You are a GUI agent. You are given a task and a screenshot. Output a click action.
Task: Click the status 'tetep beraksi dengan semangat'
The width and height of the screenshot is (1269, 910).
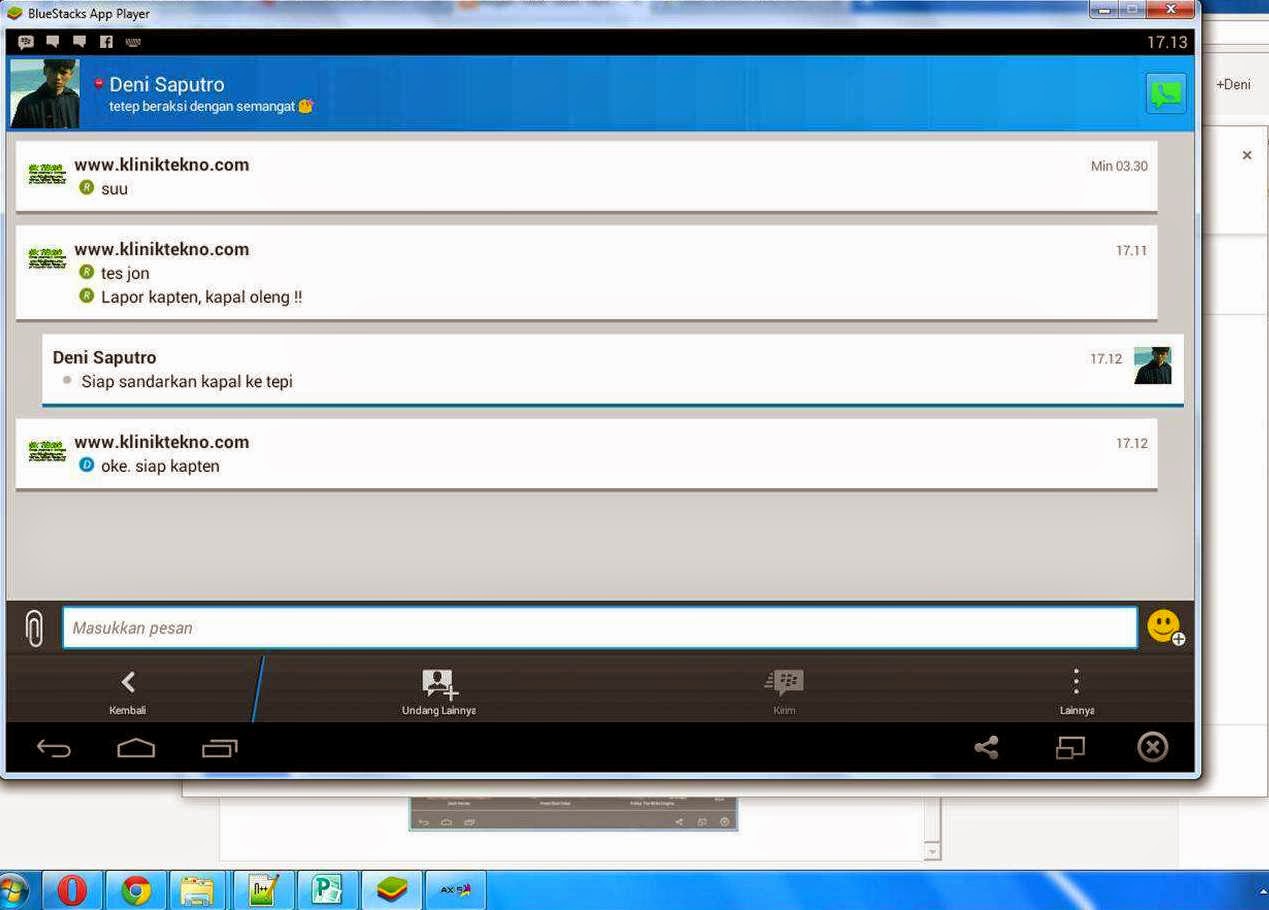[x=202, y=106]
